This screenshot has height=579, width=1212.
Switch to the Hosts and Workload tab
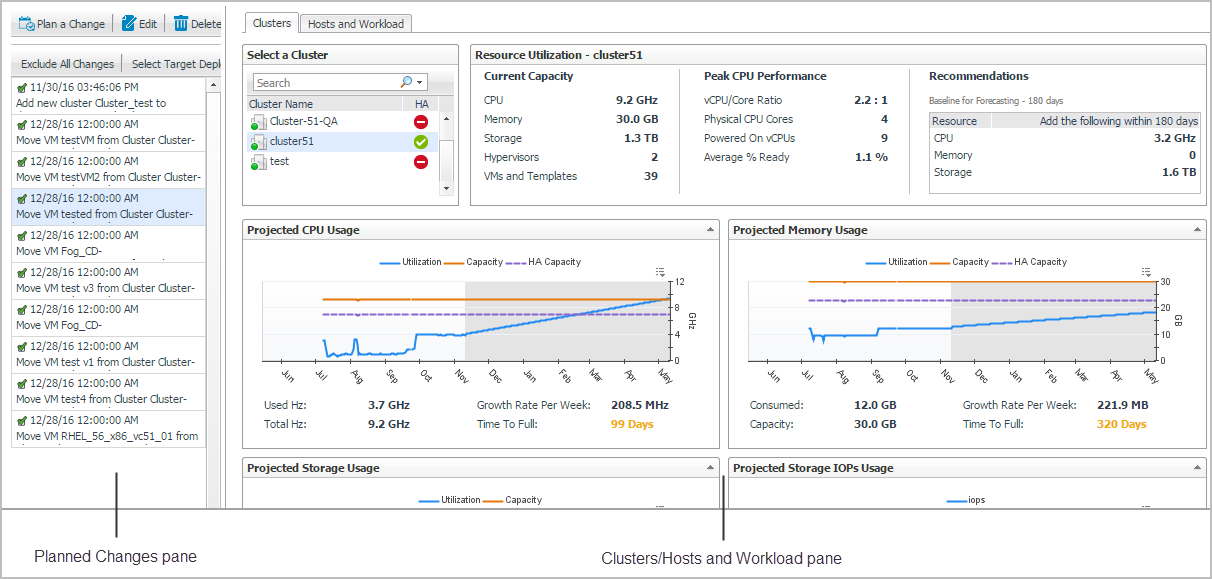355,23
